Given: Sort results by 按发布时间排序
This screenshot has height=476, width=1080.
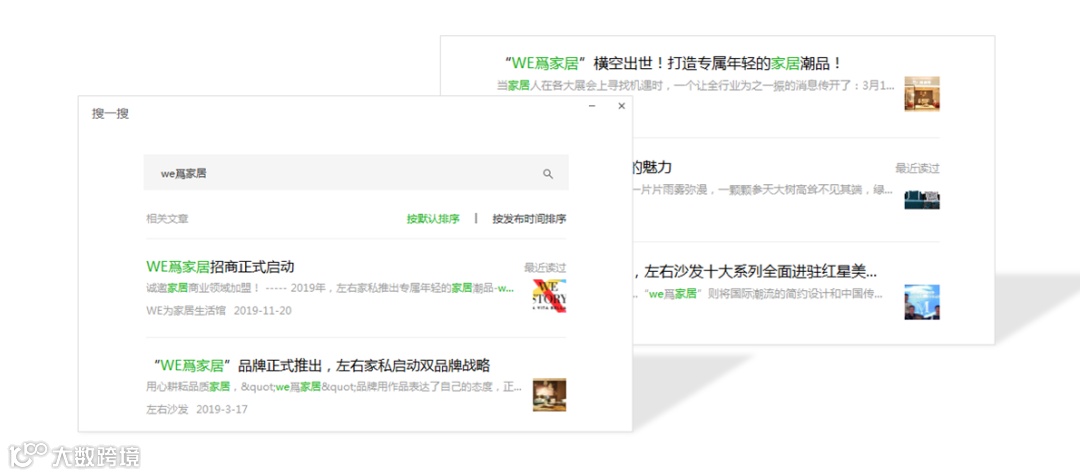Looking at the screenshot, I should pos(529,219).
